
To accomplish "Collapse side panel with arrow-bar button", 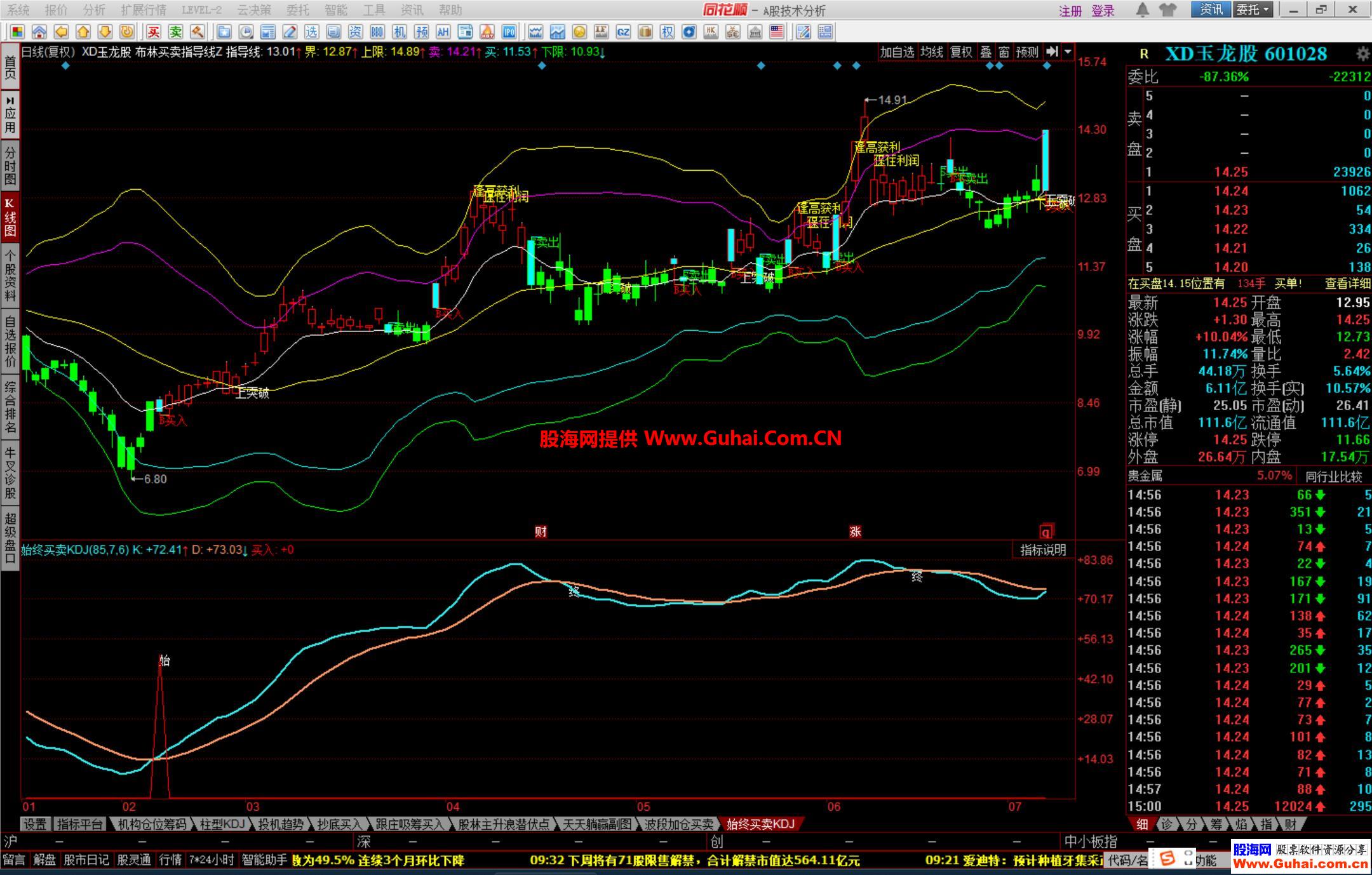I will [x=1052, y=52].
